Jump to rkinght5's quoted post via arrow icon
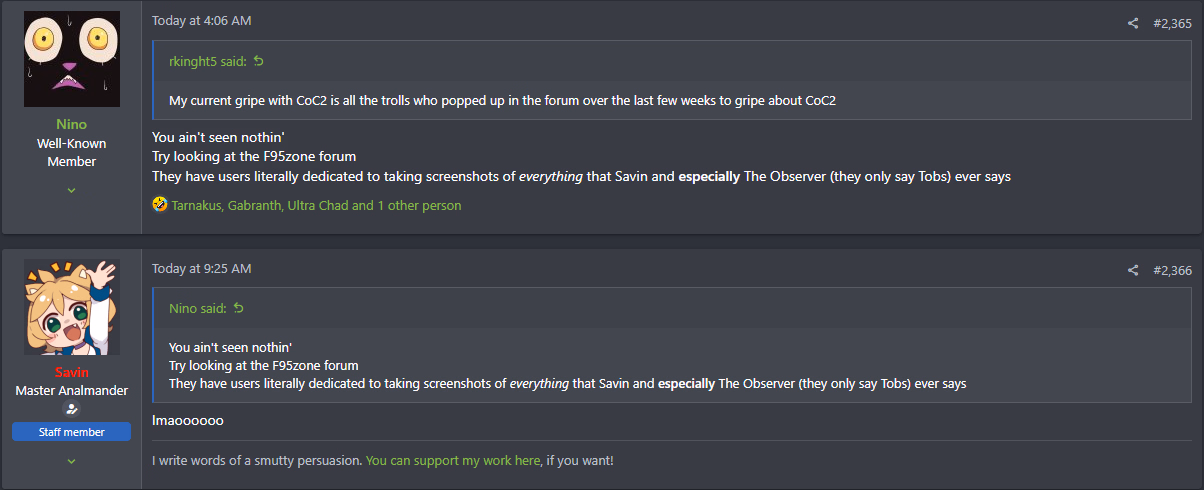 pyautogui.click(x=259, y=62)
